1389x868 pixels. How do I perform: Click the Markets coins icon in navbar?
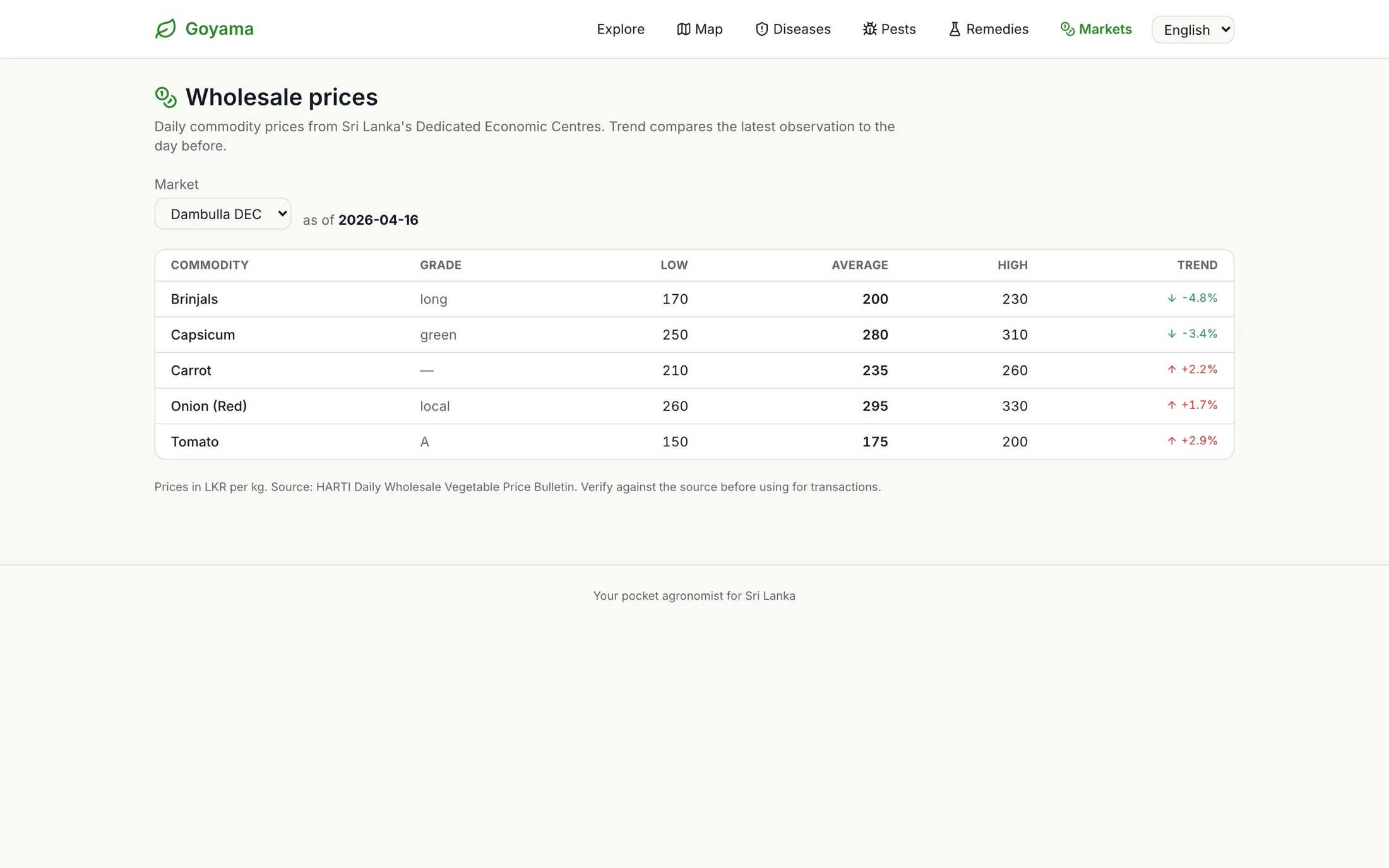pos(1067,29)
